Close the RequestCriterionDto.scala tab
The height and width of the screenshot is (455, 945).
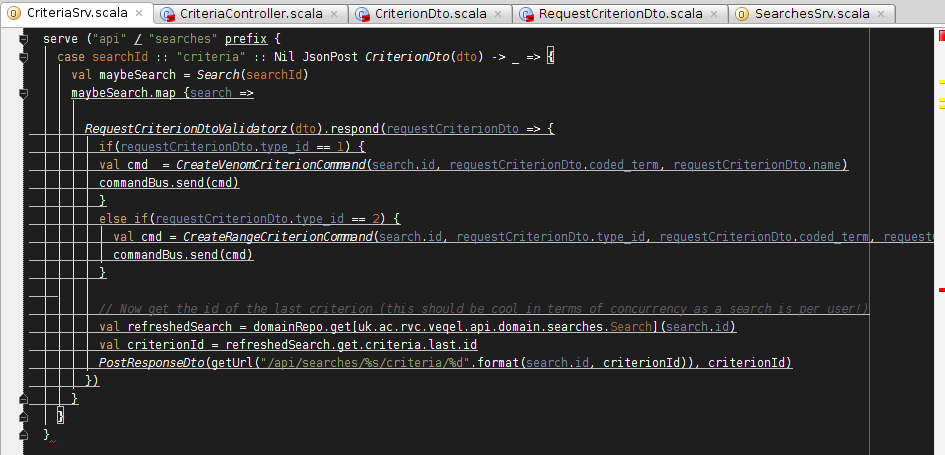pyautogui.click(x=715, y=14)
